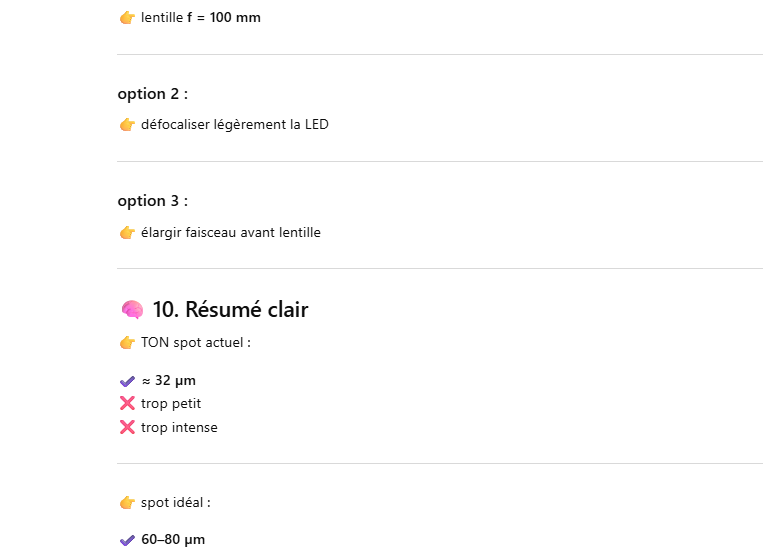The image size is (763, 552).
Task: Click the "spot idéal :" text
Action: pyautogui.click(x=175, y=503)
